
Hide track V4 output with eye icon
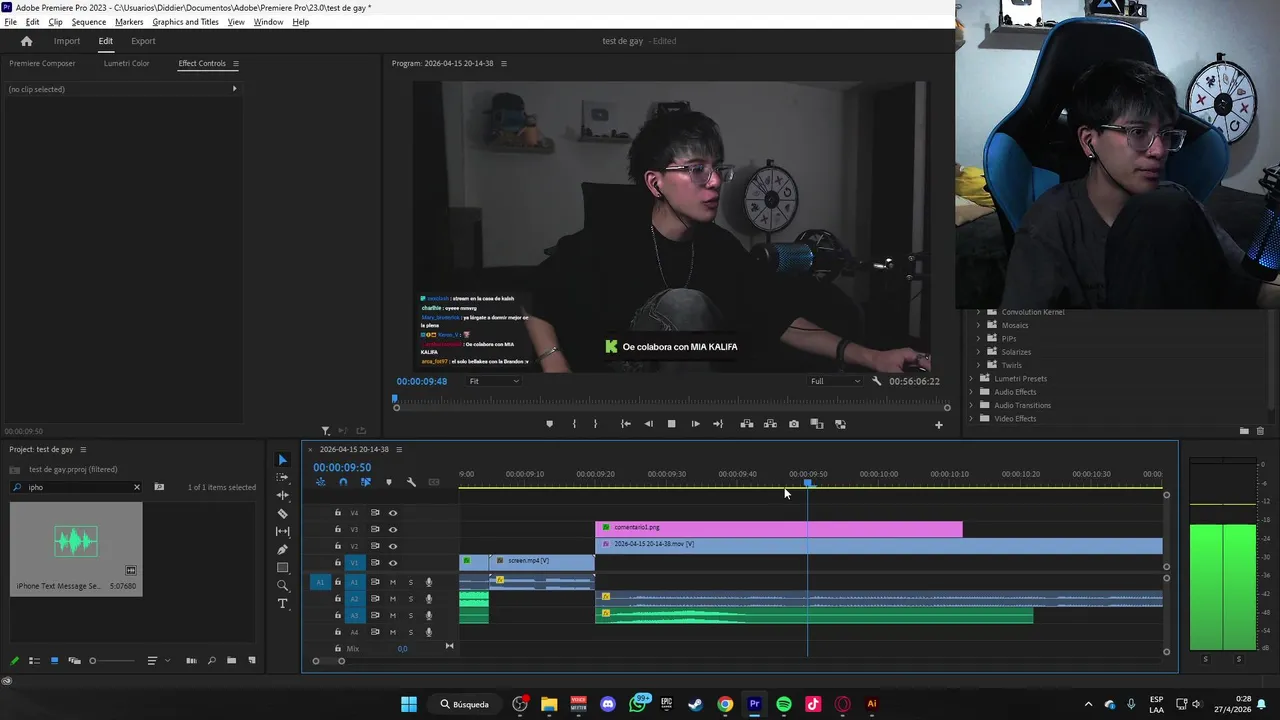(x=393, y=513)
